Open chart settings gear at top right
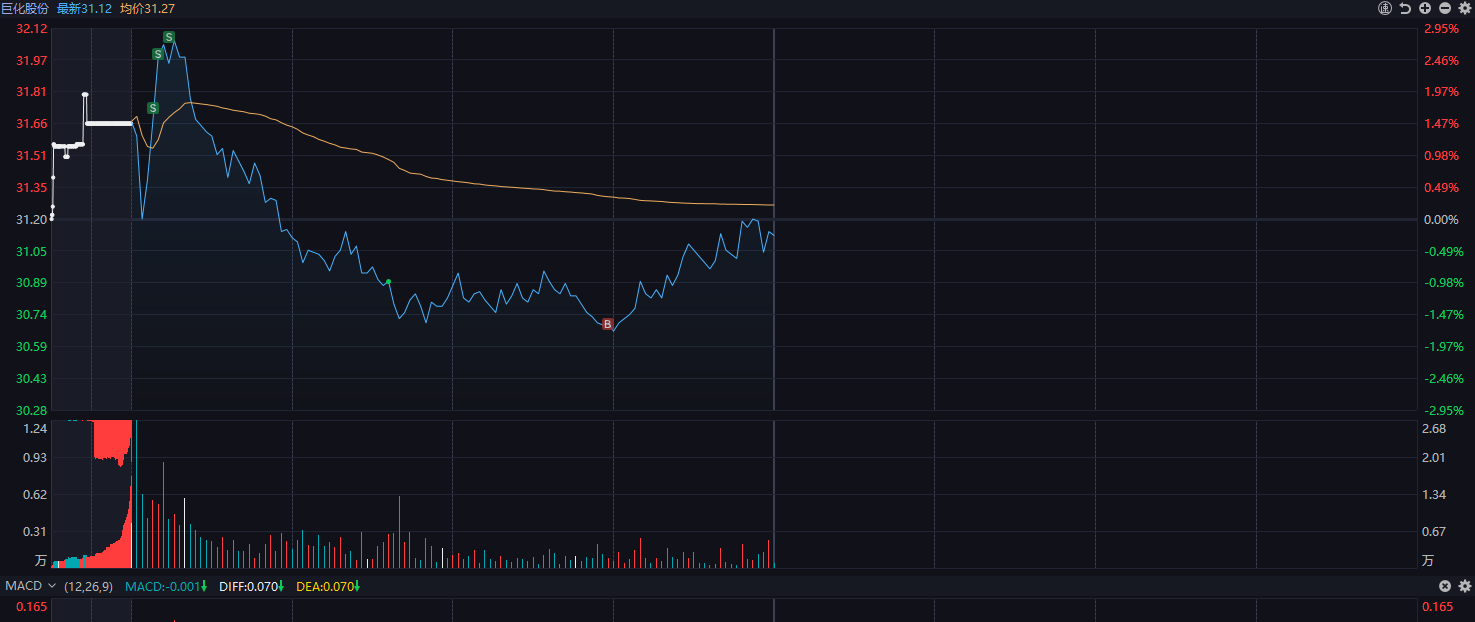Image resolution: width=1475 pixels, height=622 pixels. click(x=1465, y=8)
